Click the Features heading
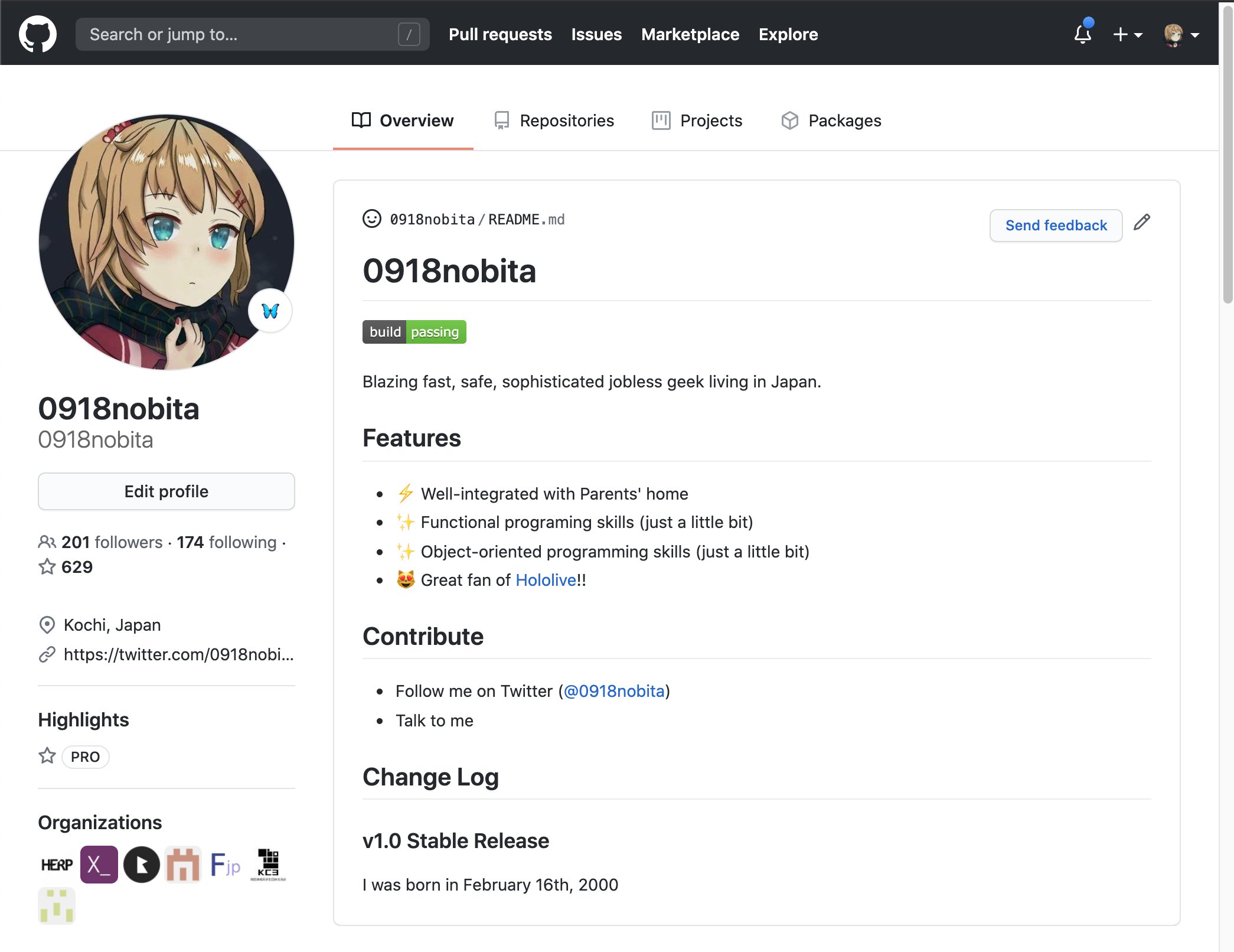The width and height of the screenshot is (1234, 952). [x=412, y=438]
